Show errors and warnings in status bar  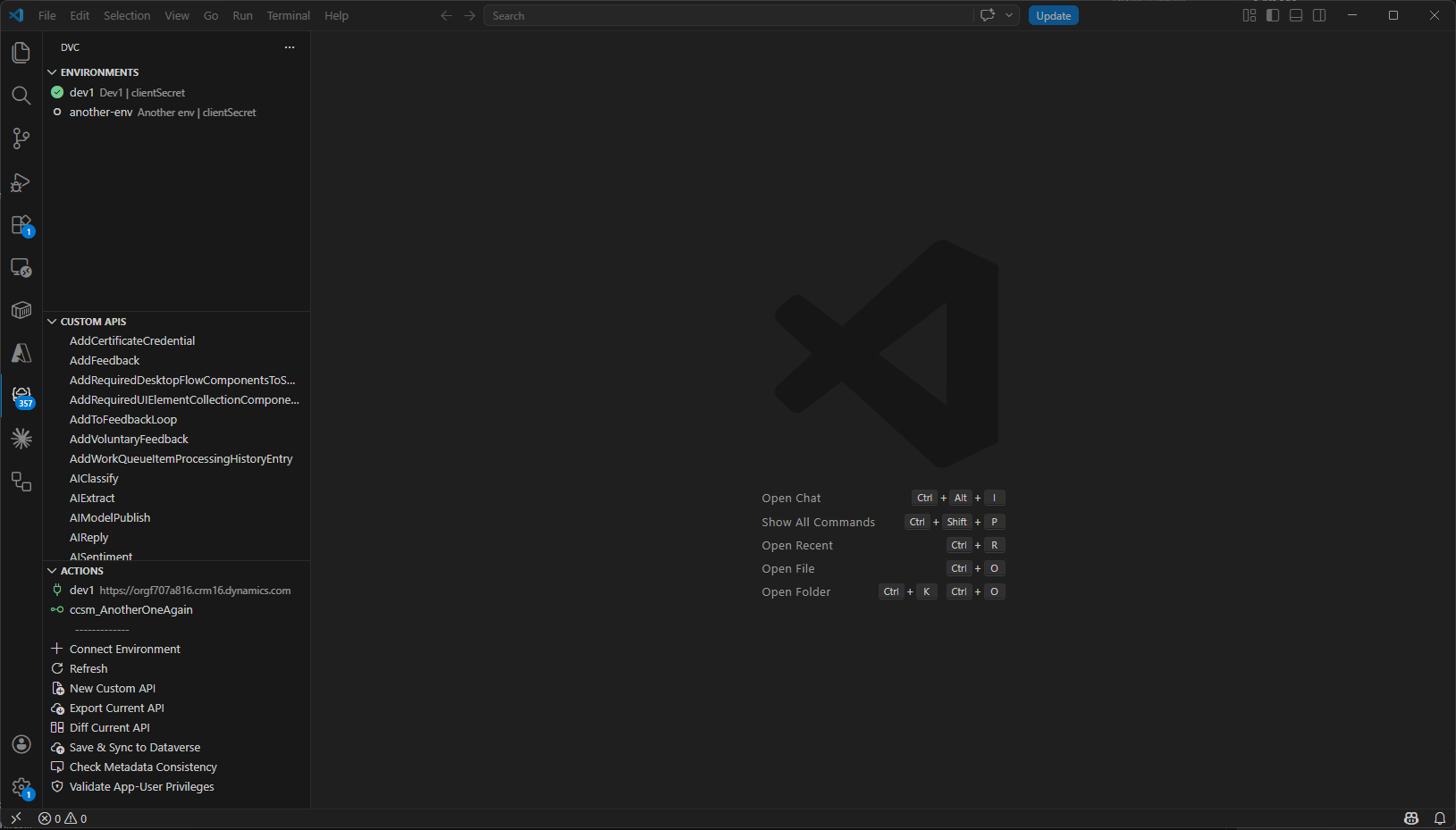pyautogui.click(x=63, y=818)
